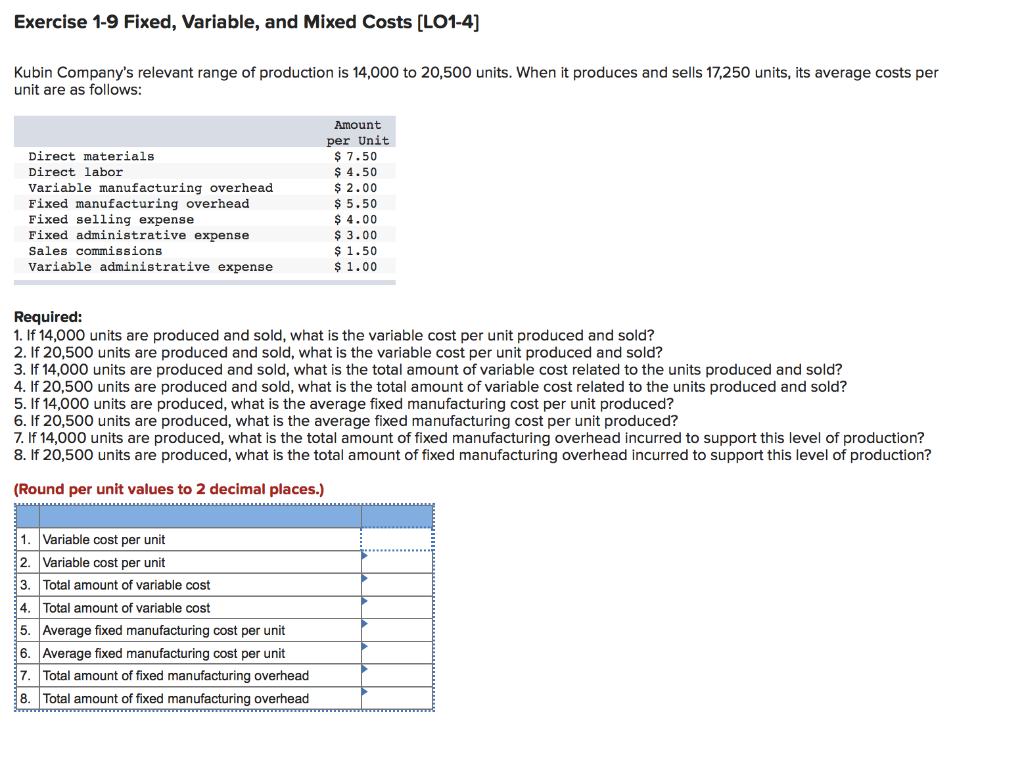Image resolution: width=1024 pixels, height=769 pixels.
Task: Click the Exercise 1-9 title heading
Action: point(247,21)
